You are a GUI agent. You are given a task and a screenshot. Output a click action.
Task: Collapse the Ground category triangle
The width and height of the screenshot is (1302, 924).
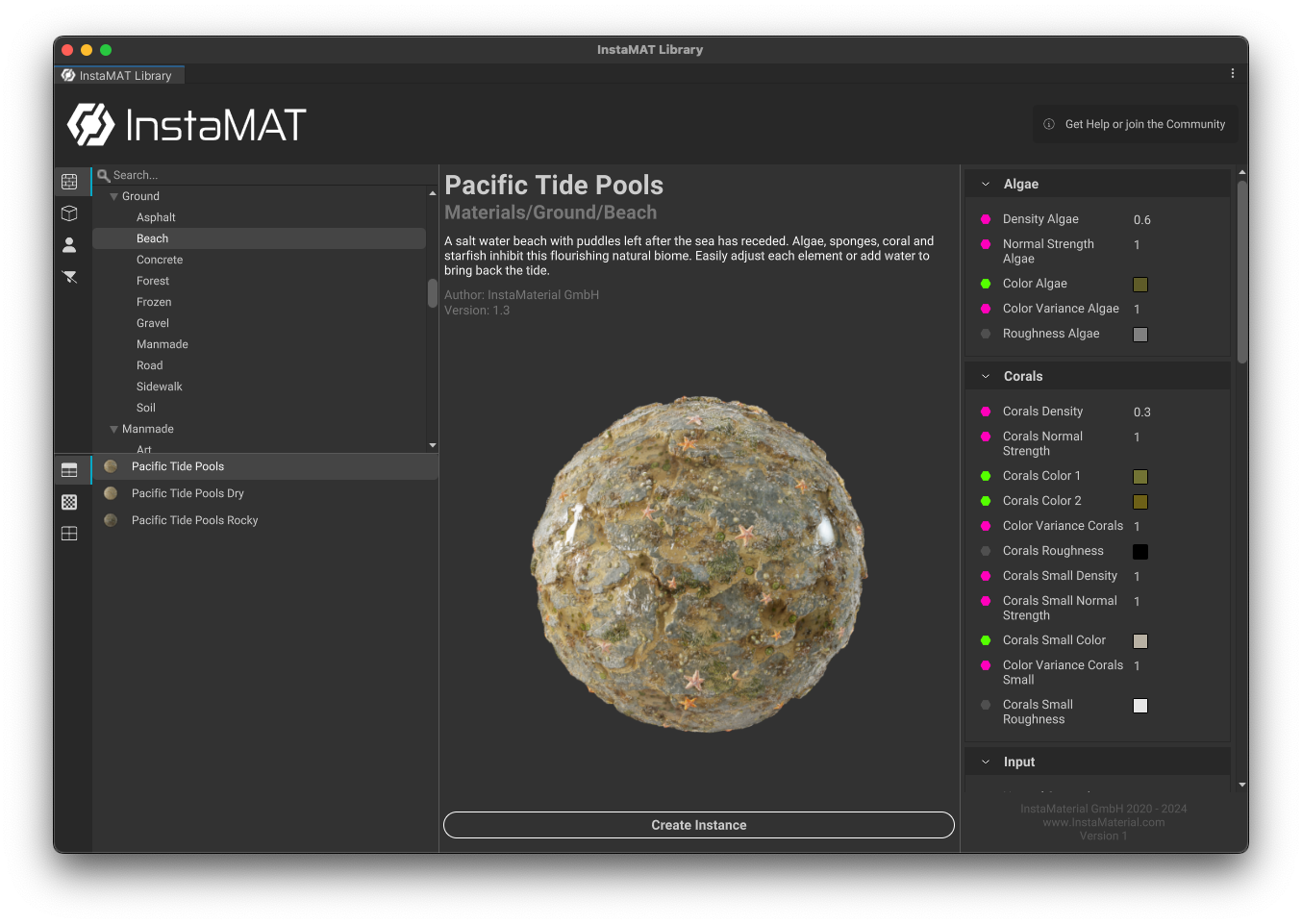pos(113,196)
